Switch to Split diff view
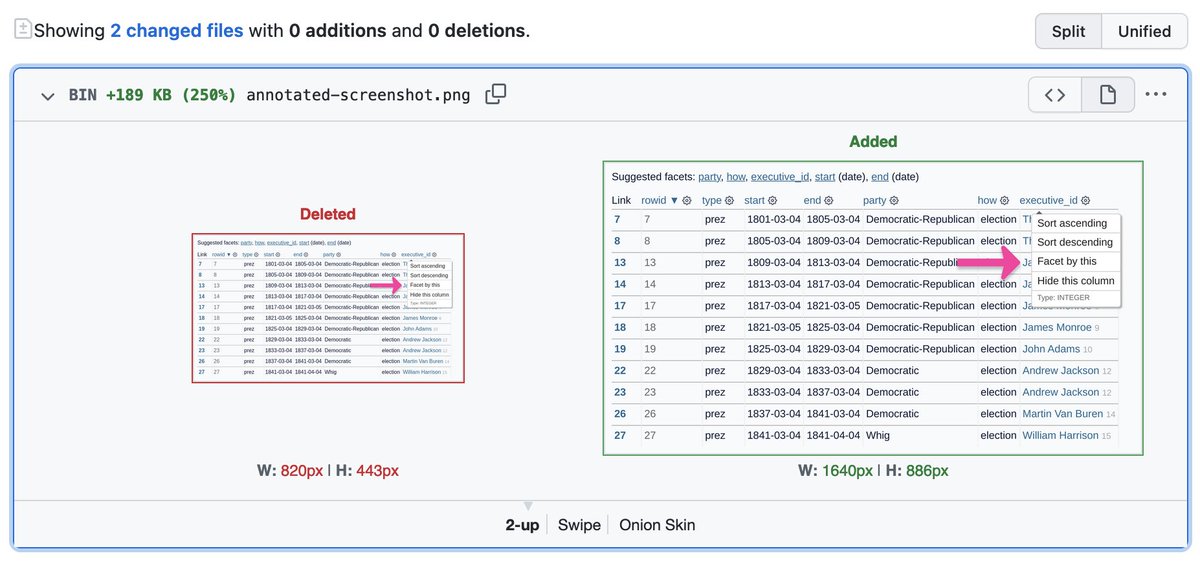This screenshot has height=562, width=1200. 1068,31
